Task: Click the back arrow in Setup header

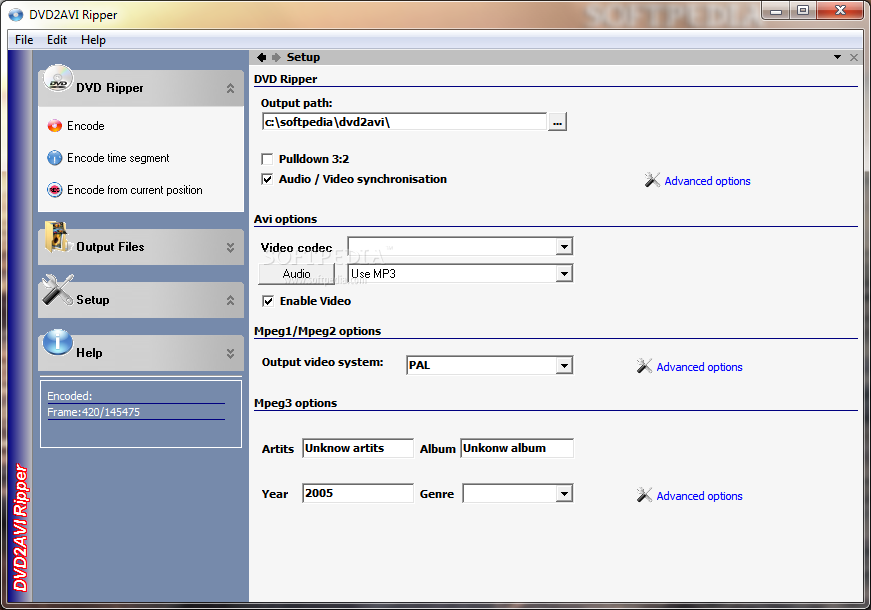Action: [262, 57]
